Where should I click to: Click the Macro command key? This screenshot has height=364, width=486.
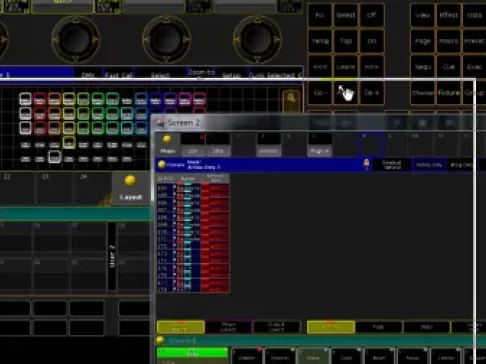pos(448,41)
